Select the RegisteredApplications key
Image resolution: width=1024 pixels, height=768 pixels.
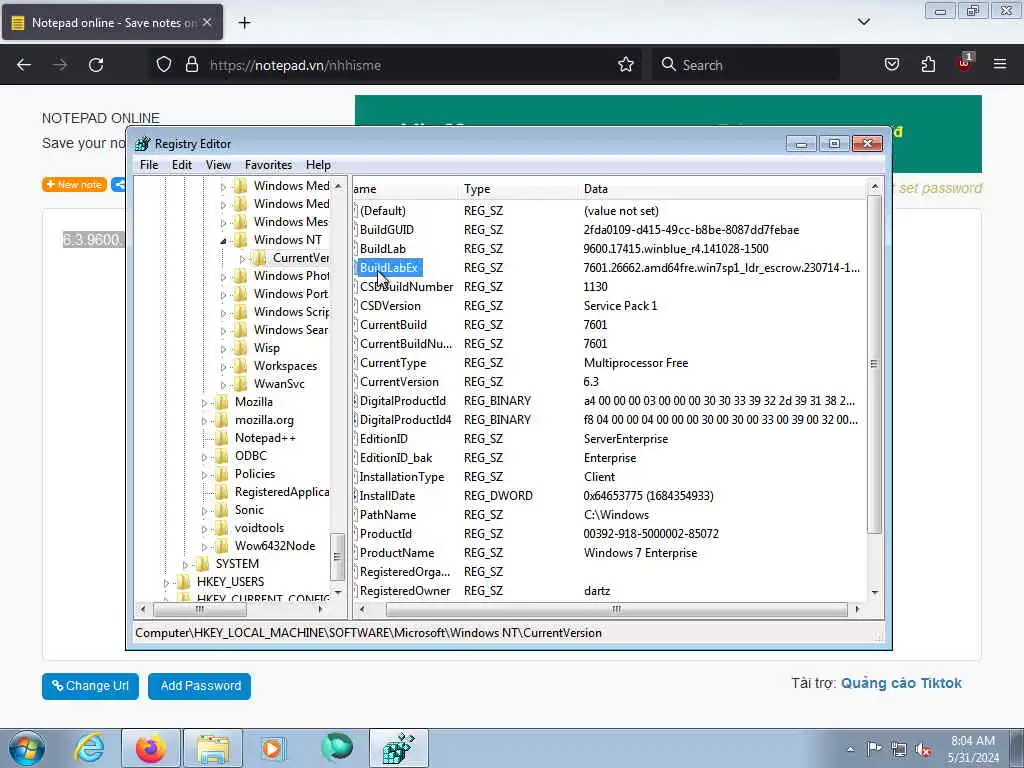click(281, 492)
